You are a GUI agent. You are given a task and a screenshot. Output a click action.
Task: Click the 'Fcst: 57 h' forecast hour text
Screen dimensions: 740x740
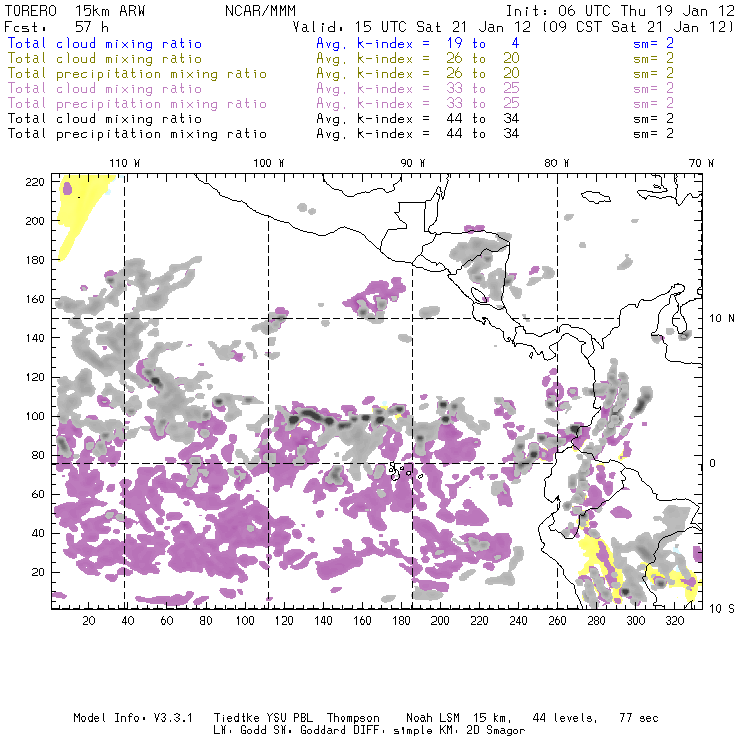point(56,26)
